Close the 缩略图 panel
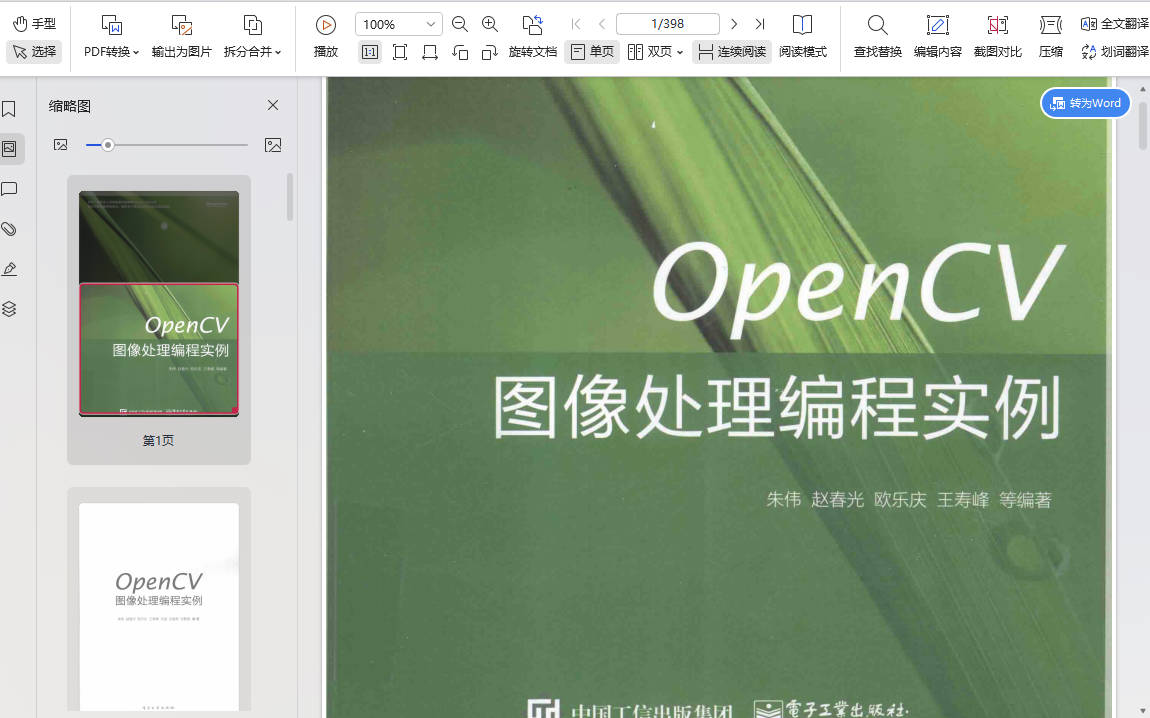 point(273,106)
